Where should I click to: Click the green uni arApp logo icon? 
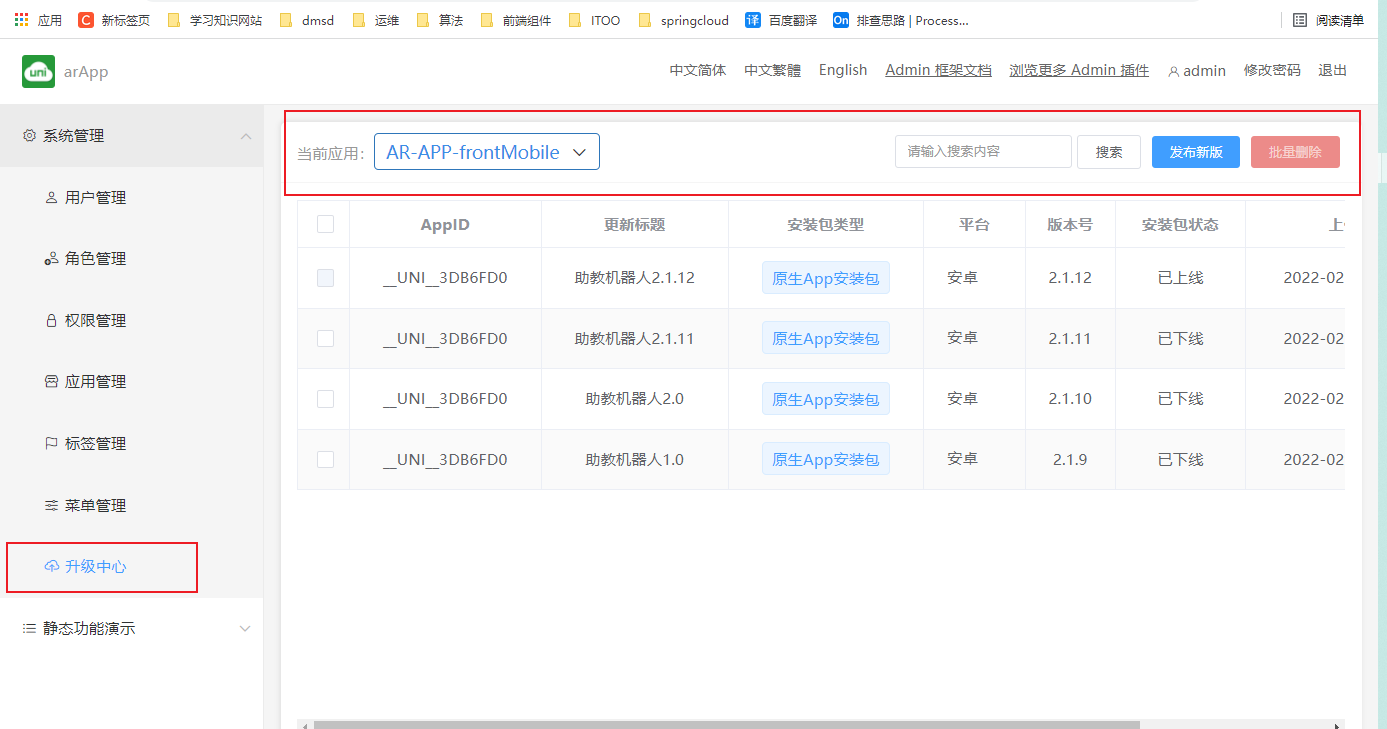(39, 71)
